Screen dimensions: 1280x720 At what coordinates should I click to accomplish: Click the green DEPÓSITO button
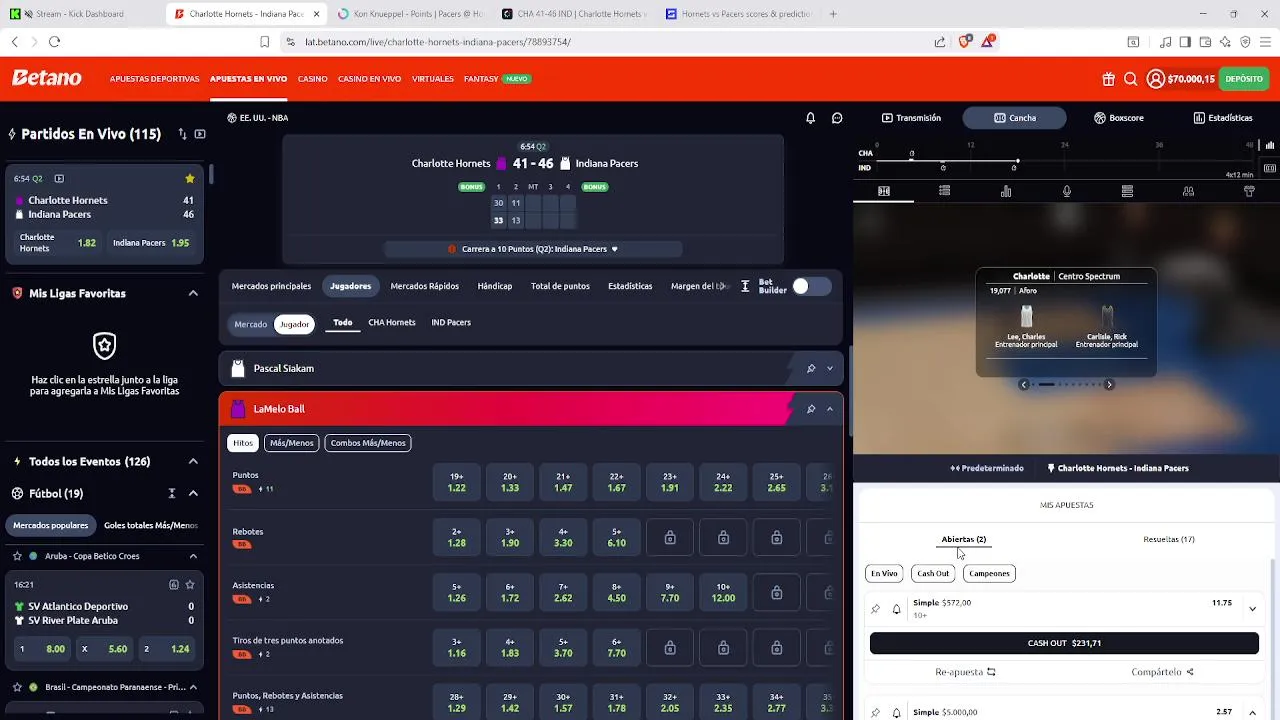pos(1244,79)
